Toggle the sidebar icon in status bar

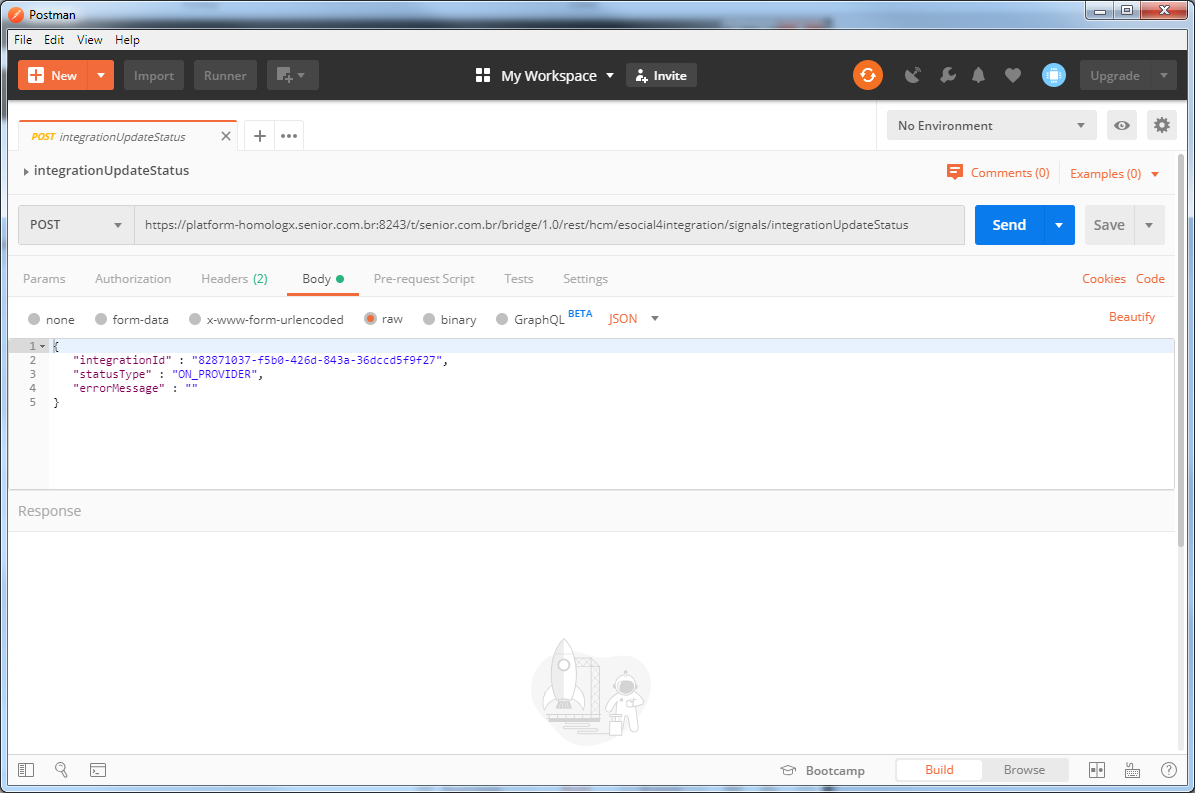[26, 770]
